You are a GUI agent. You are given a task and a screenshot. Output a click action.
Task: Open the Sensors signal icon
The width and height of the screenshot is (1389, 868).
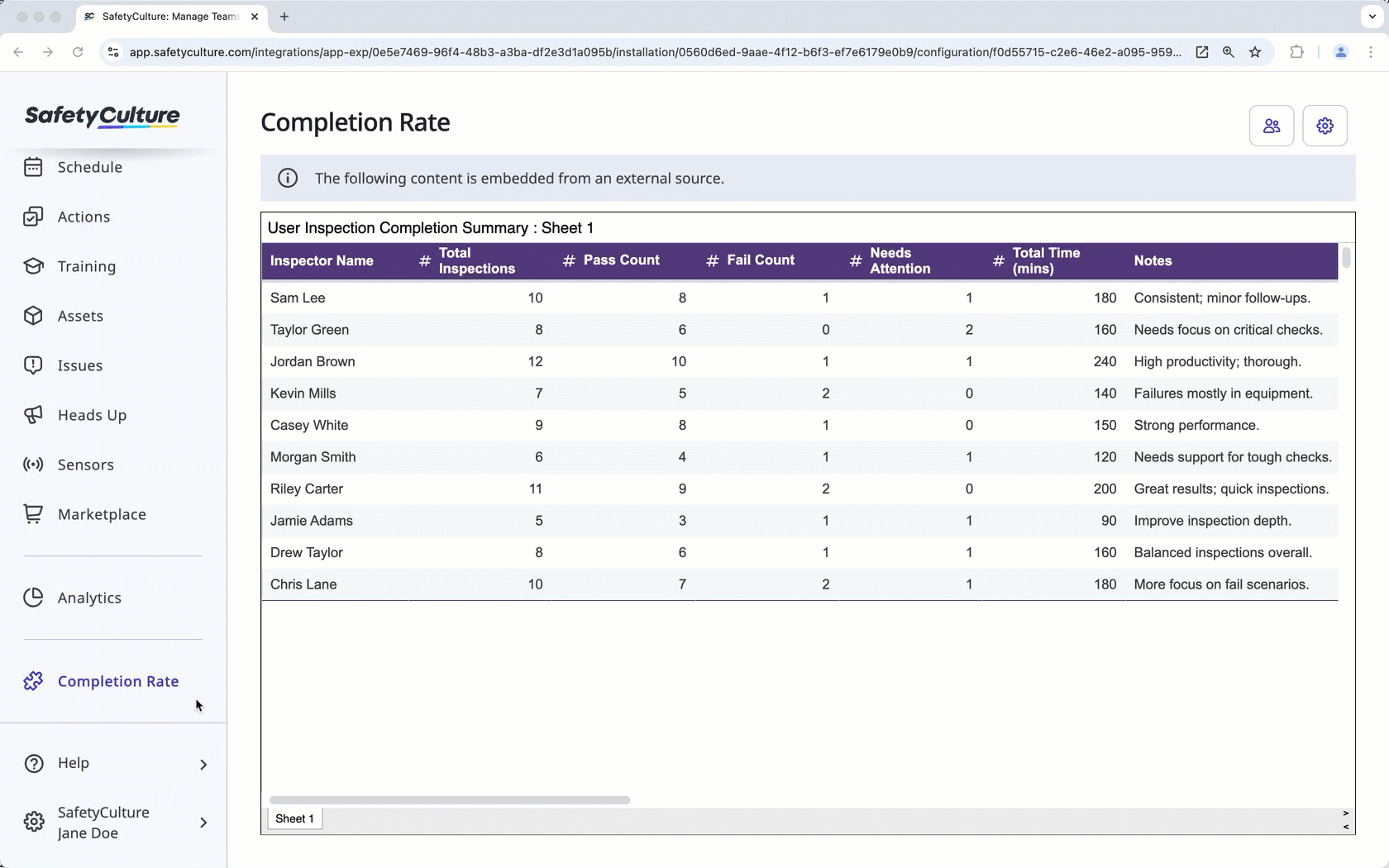(x=33, y=465)
